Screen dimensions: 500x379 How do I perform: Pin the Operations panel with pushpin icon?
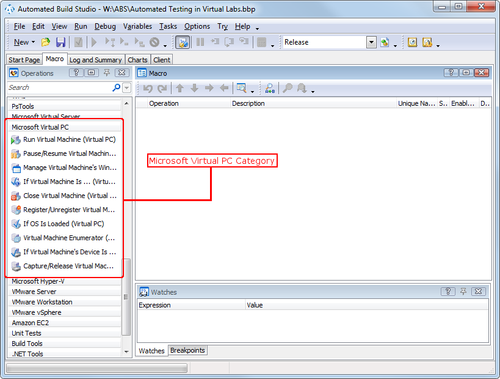click(x=107, y=73)
